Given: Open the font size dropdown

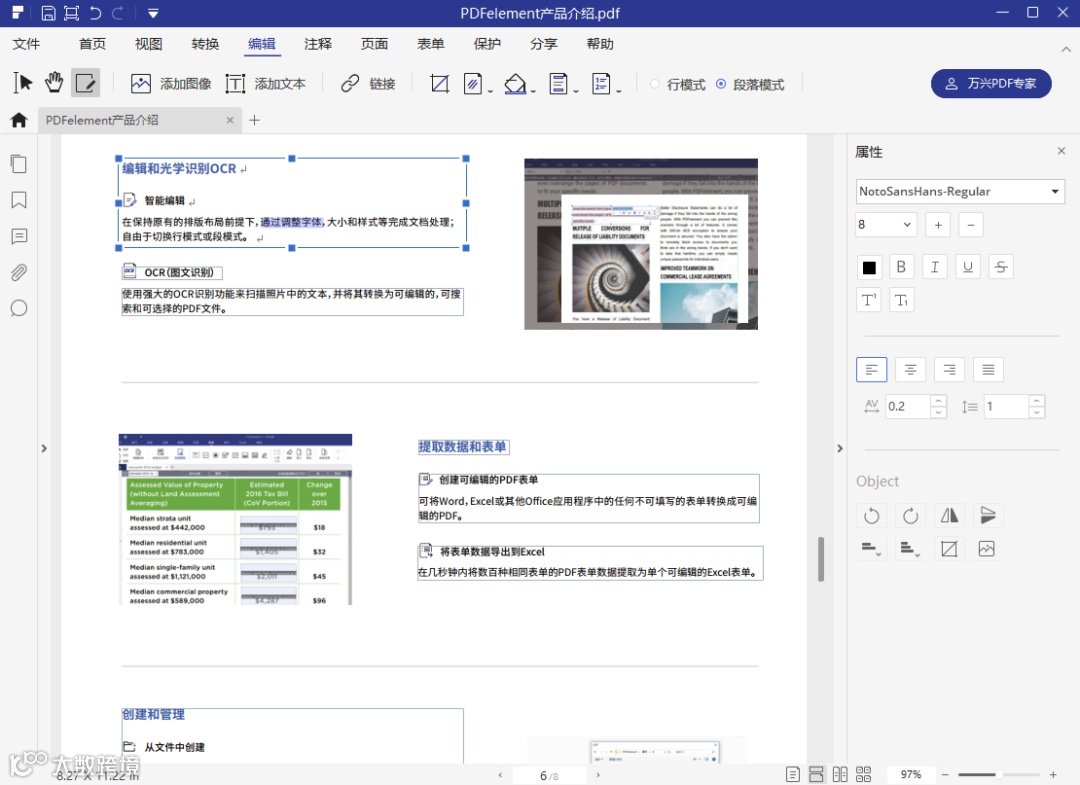Looking at the screenshot, I should click(886, 224).
